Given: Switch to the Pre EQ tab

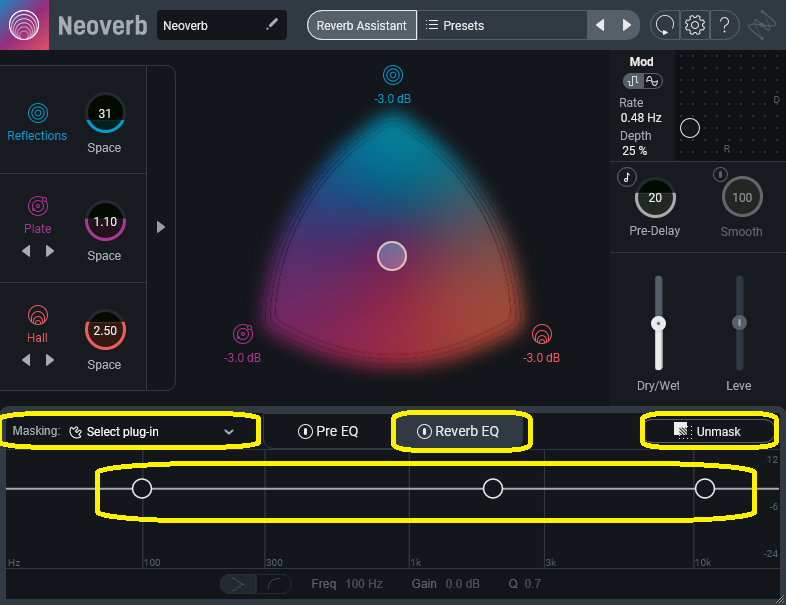Looking at the screenshot, I should point(328,431).
